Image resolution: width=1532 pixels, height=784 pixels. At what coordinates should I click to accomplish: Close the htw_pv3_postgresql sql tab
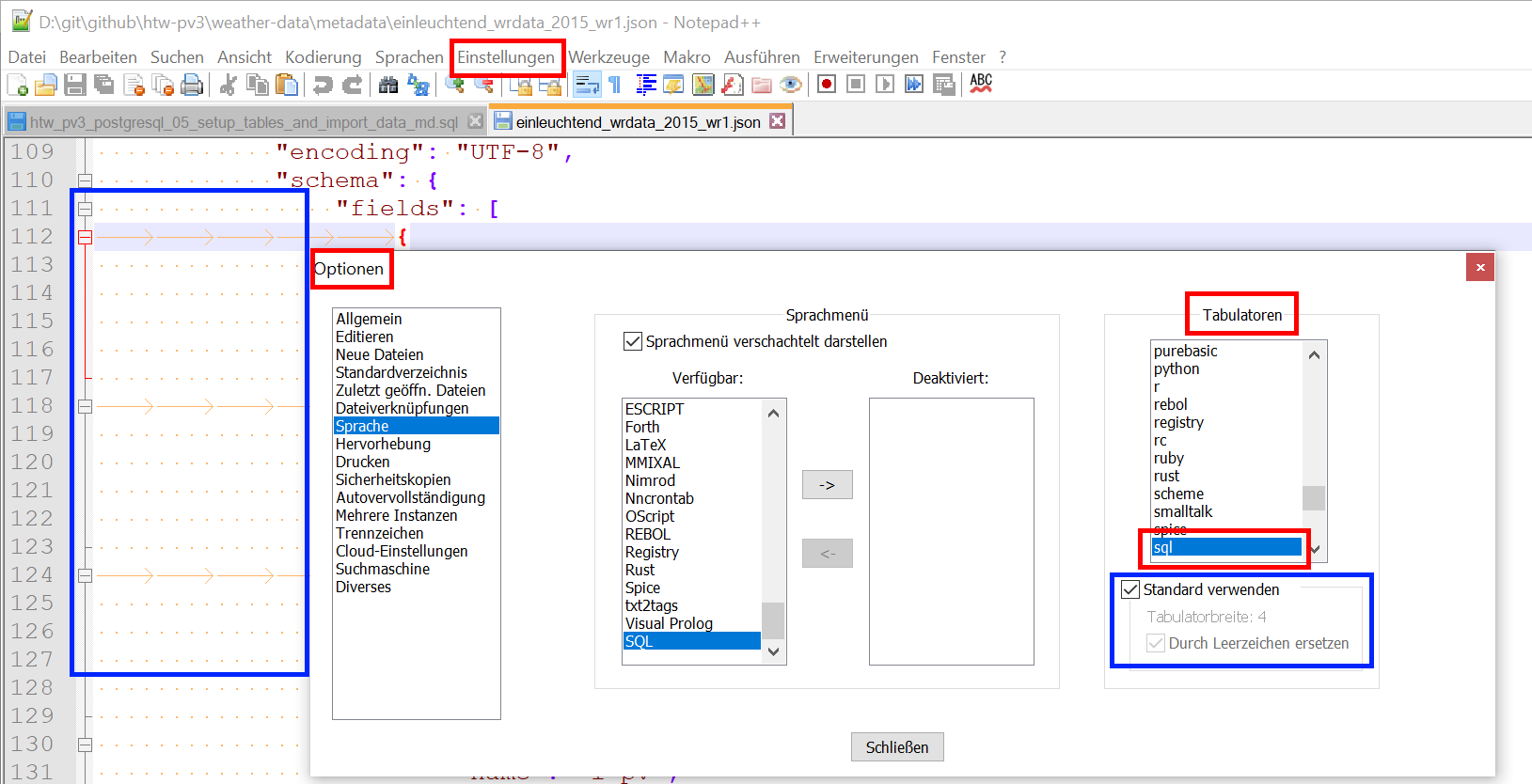click(475, 121)
